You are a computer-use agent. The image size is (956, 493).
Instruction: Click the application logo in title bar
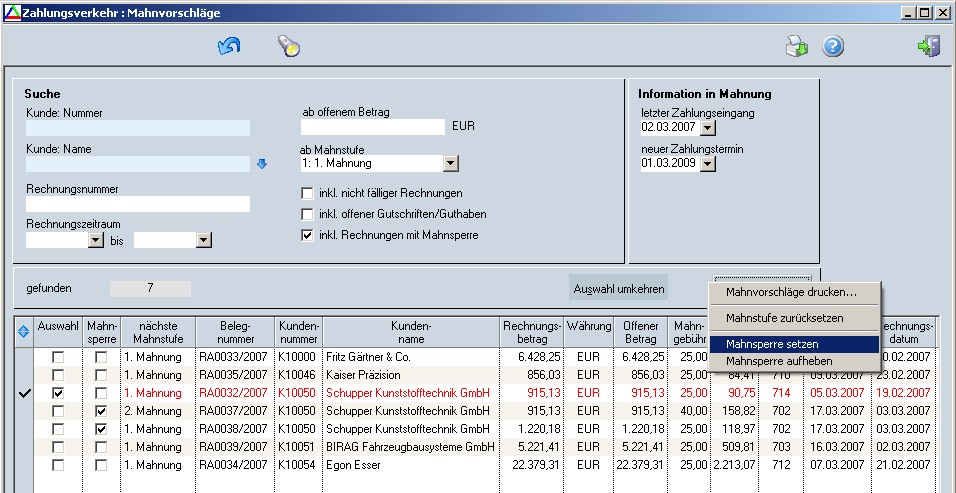click(11, 13)
